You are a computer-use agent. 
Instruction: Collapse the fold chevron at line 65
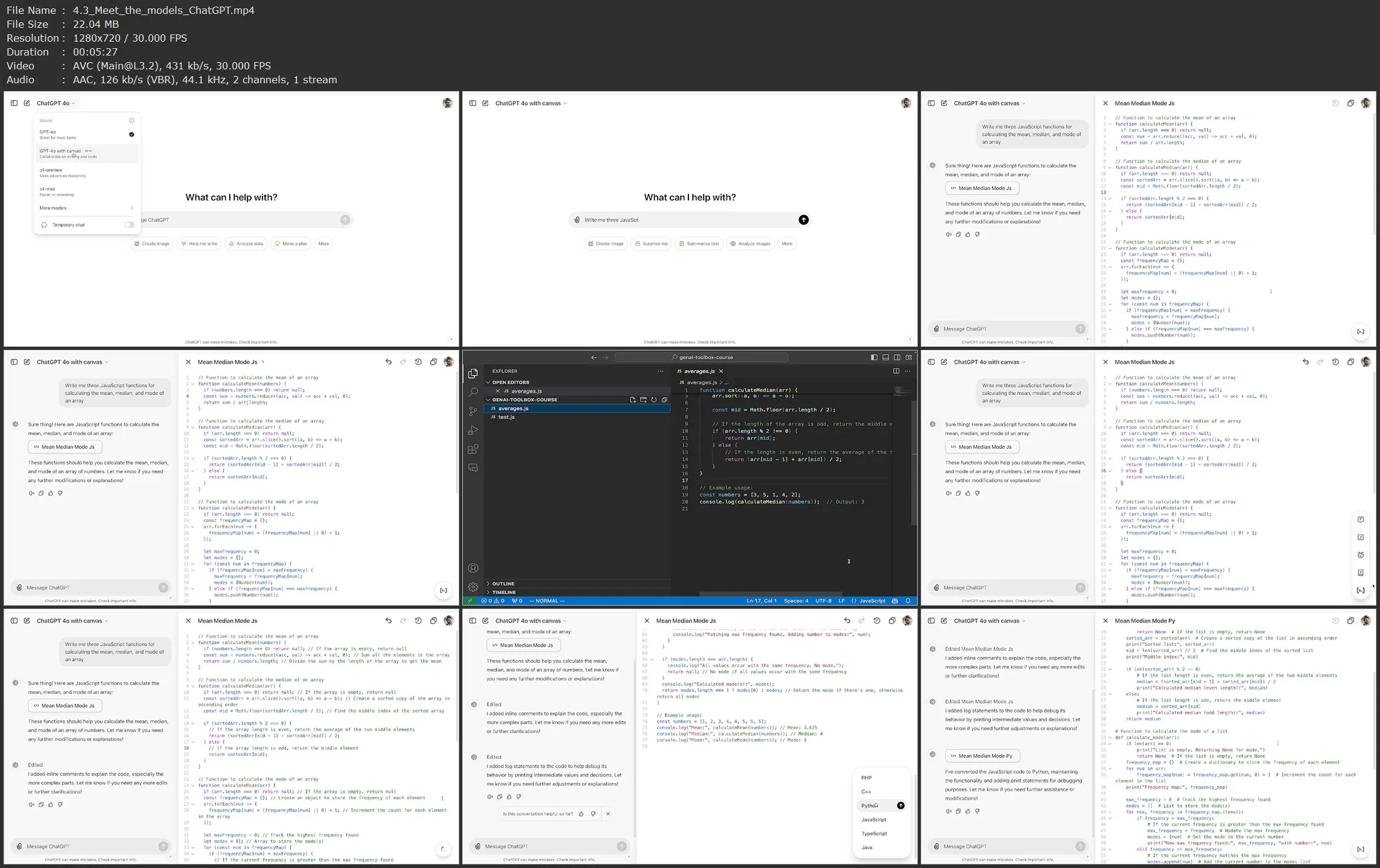(651, 659)
